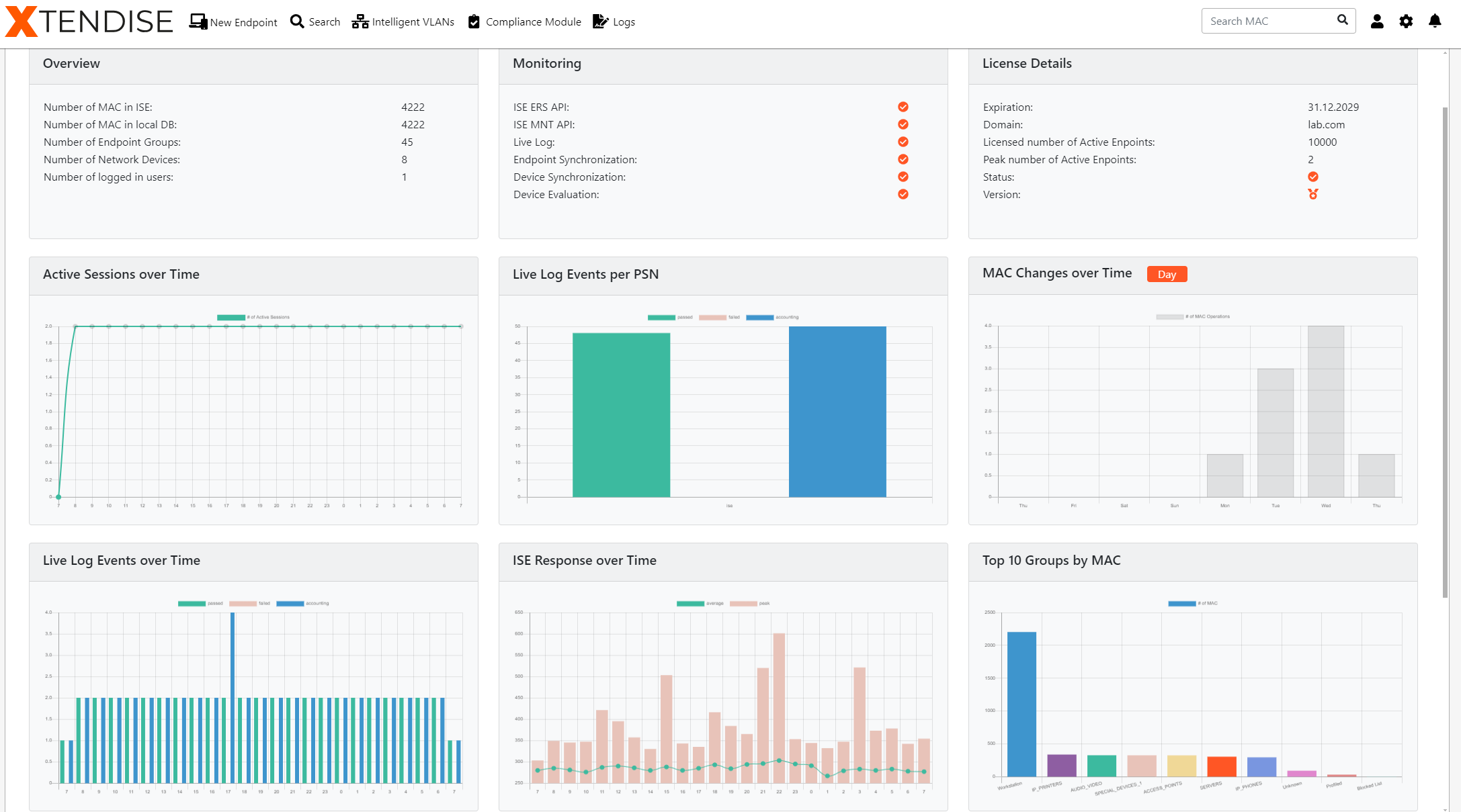Click the Search magnifier icon in navbar

point(297,21)
